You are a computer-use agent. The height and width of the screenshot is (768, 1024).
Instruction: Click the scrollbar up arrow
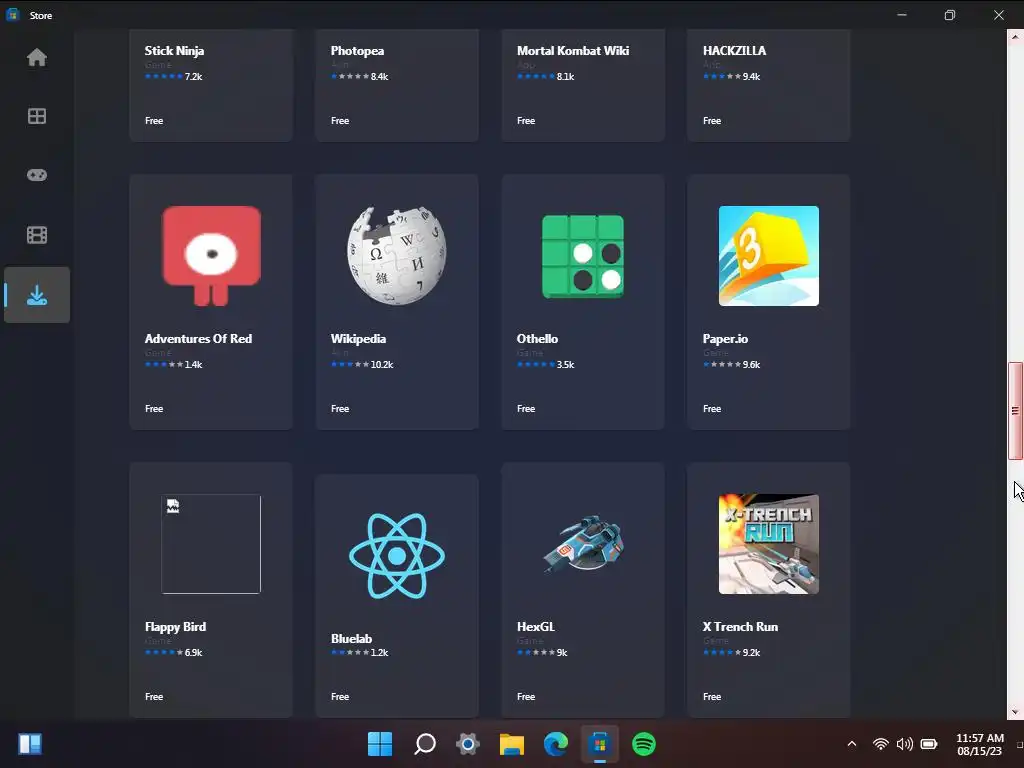[x=1015, y=37]
